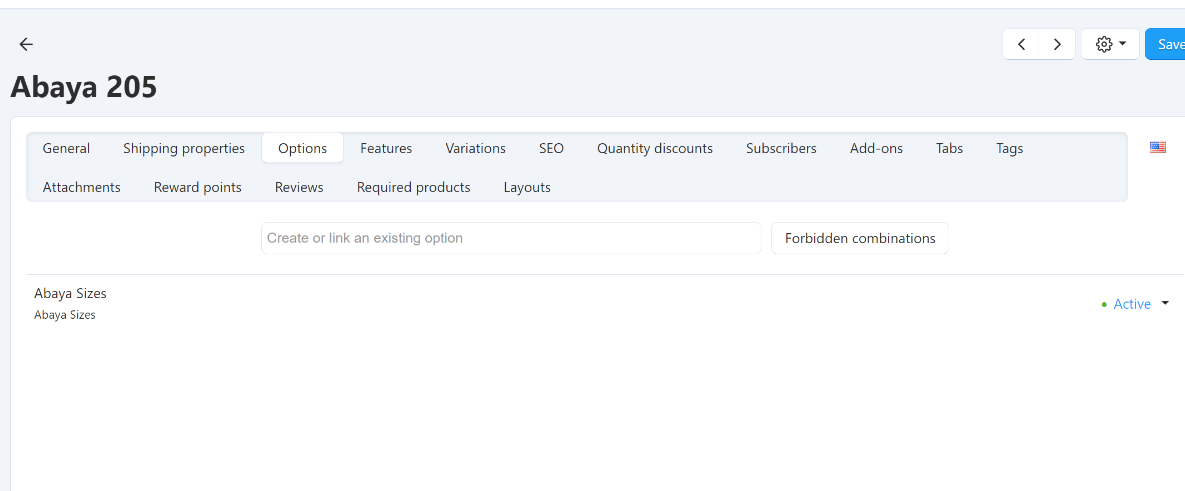Switch to the Layouts tab
The image size is (1185, 491).
527,187
